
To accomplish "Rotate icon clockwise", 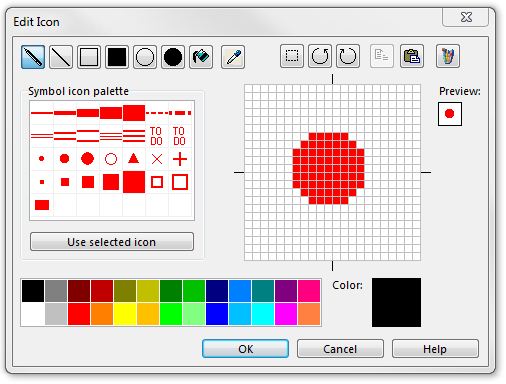I will point(348,56).
